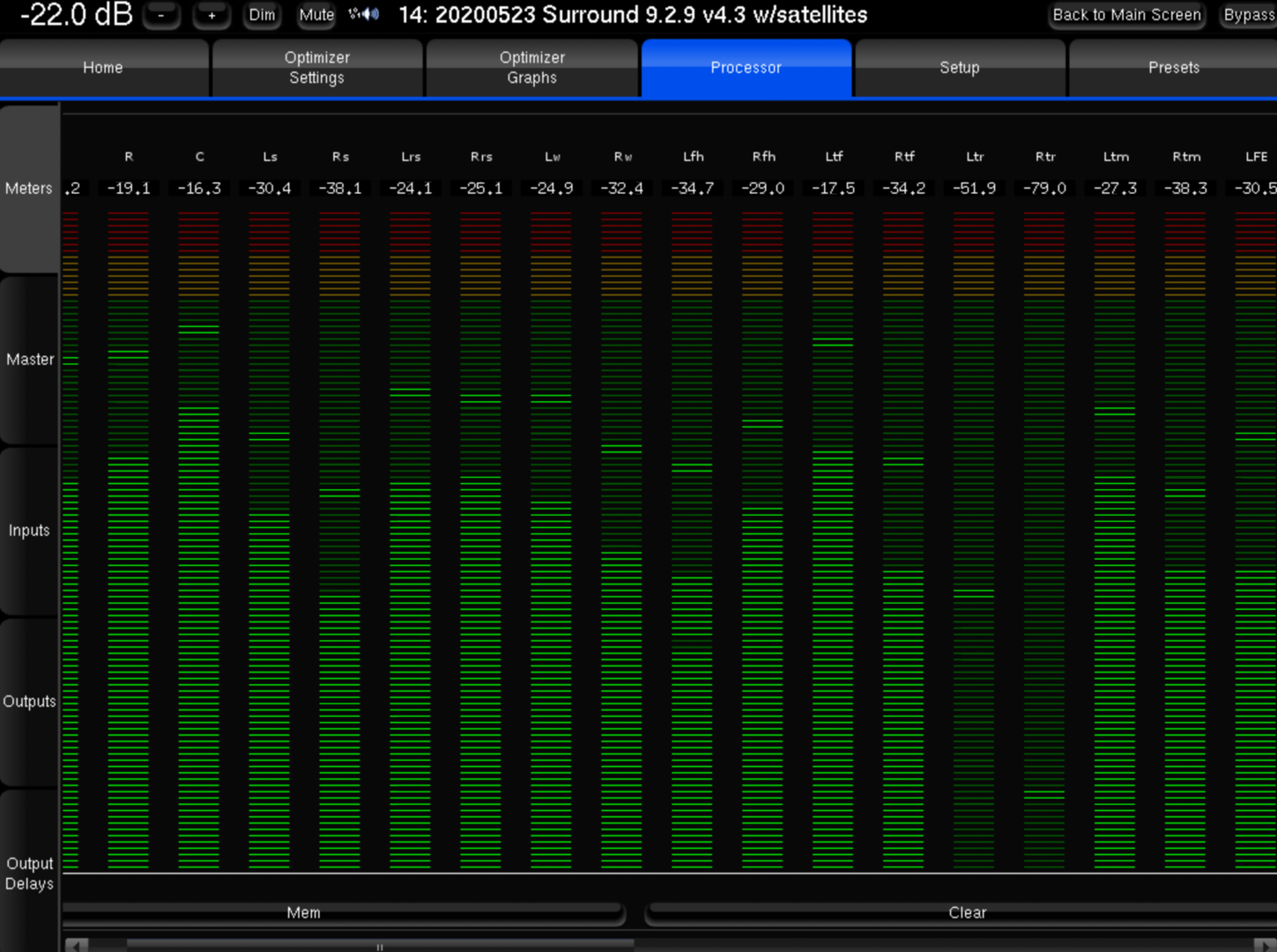The width and height of the screenshot is (1277, 952).
Task: Decrease volume with the minus button
Action: click(x=161, y=15)
